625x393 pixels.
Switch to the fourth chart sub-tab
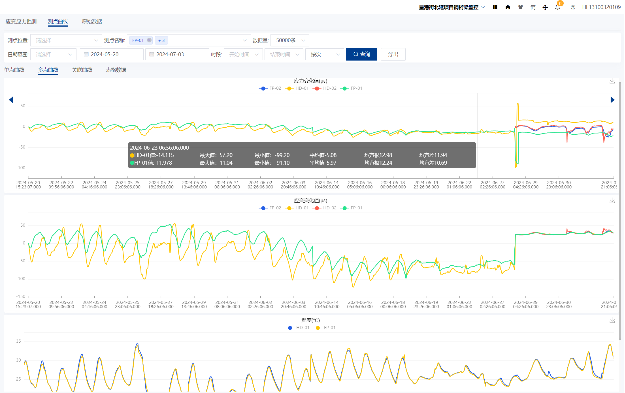pyautogui.click(x=116, y=70)
